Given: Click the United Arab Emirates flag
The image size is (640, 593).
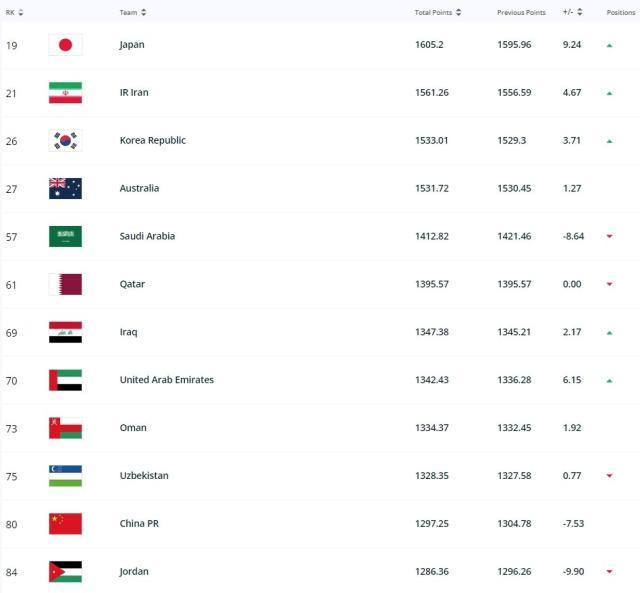Looking at the screenshot, I should point(65,380).
